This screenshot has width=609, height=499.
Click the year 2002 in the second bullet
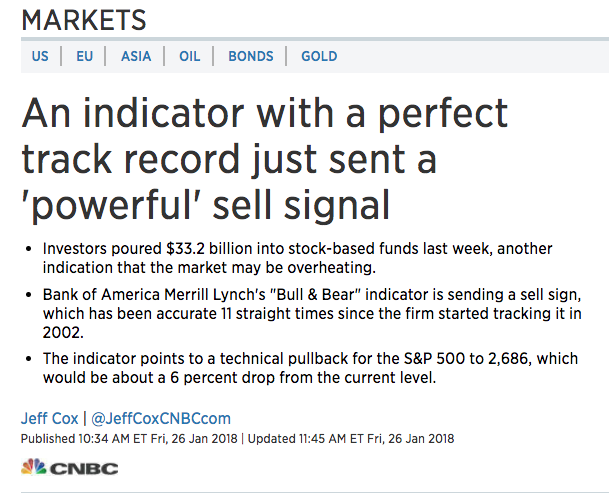point(62,333)
